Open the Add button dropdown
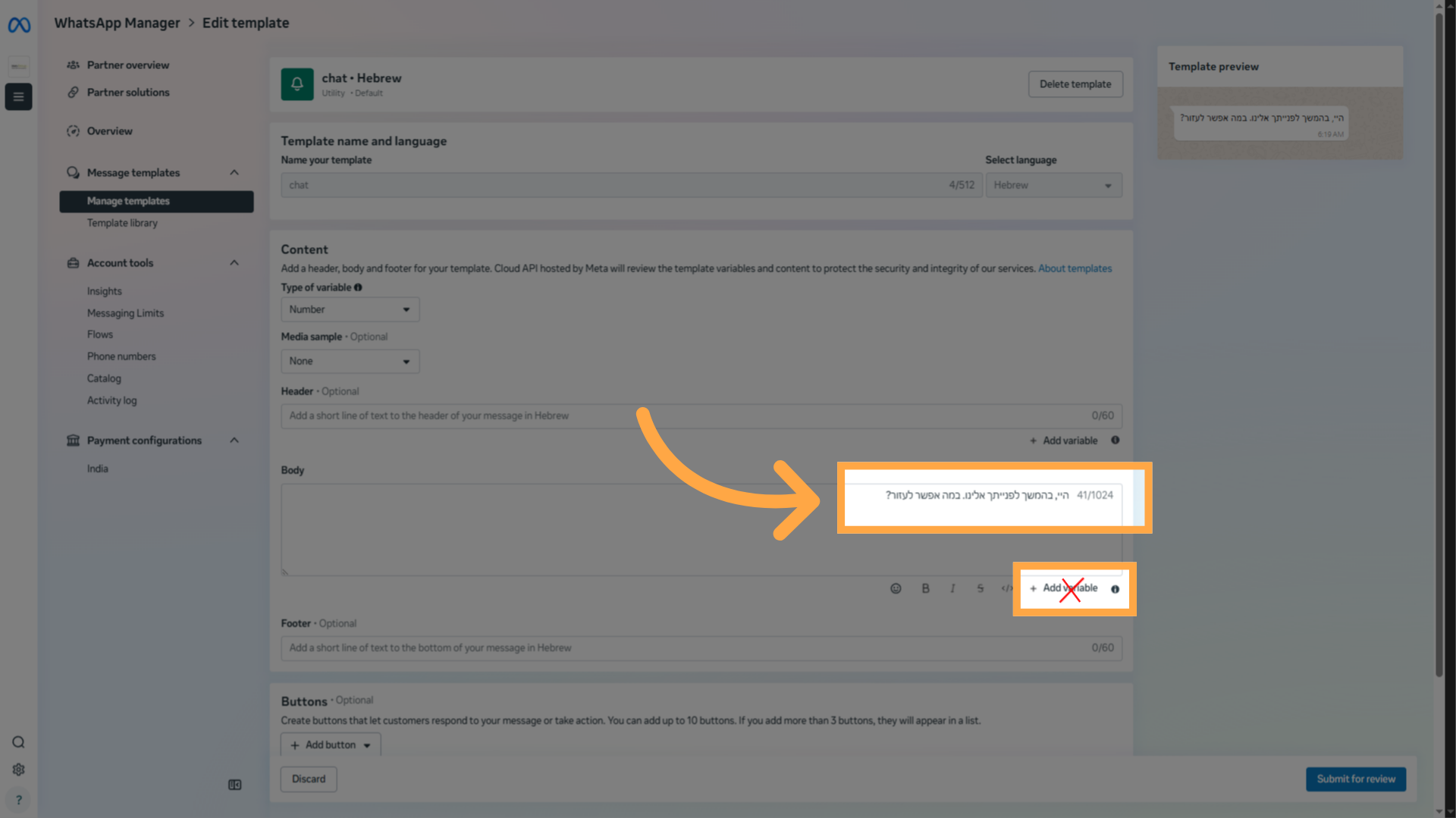The width and height of the screenshot is (1456, 818). 331,744
